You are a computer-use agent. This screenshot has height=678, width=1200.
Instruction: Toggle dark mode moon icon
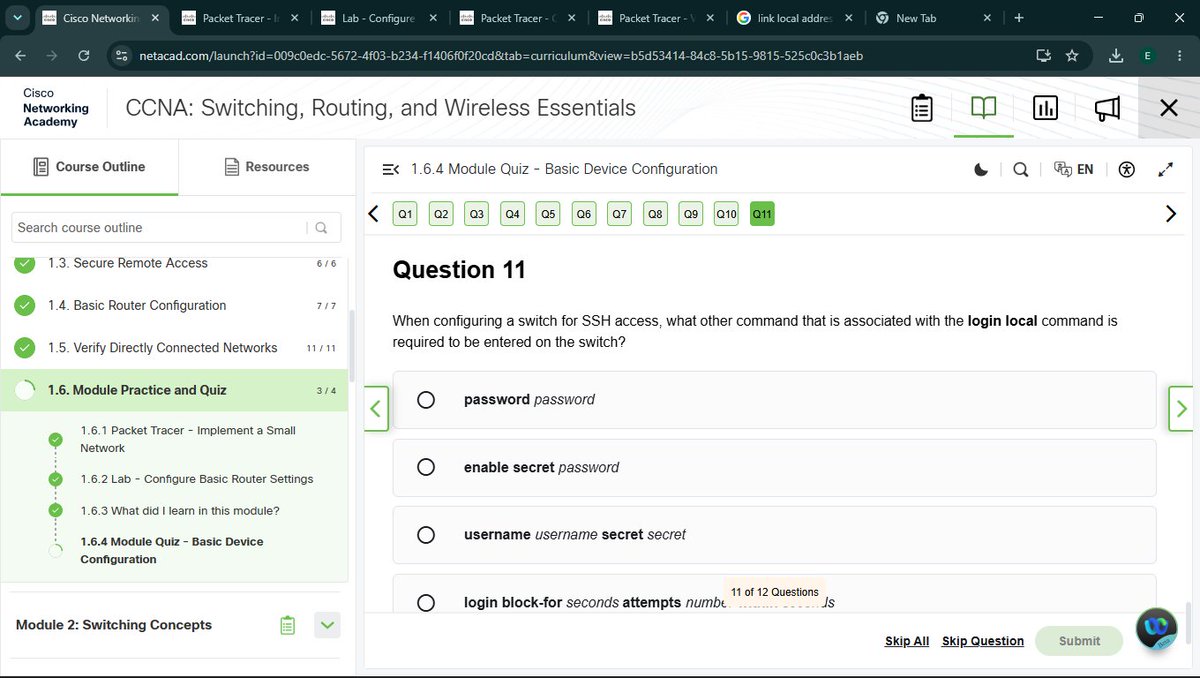[x=981, y=170]
